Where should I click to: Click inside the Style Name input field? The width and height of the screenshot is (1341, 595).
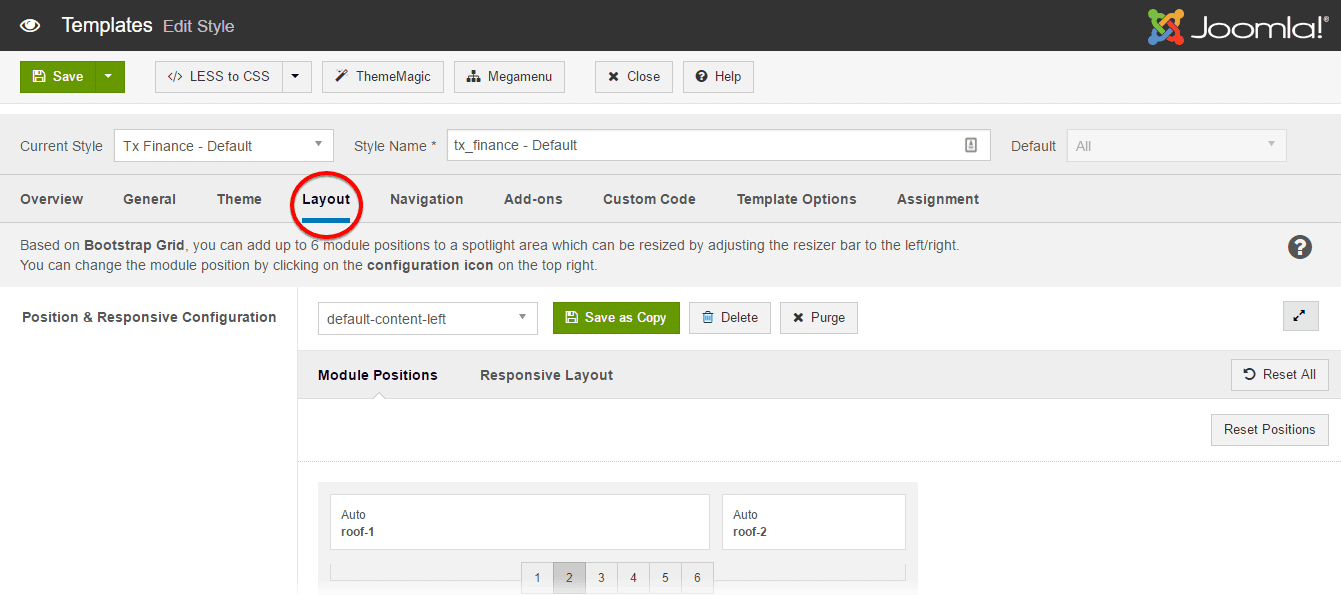700,145
